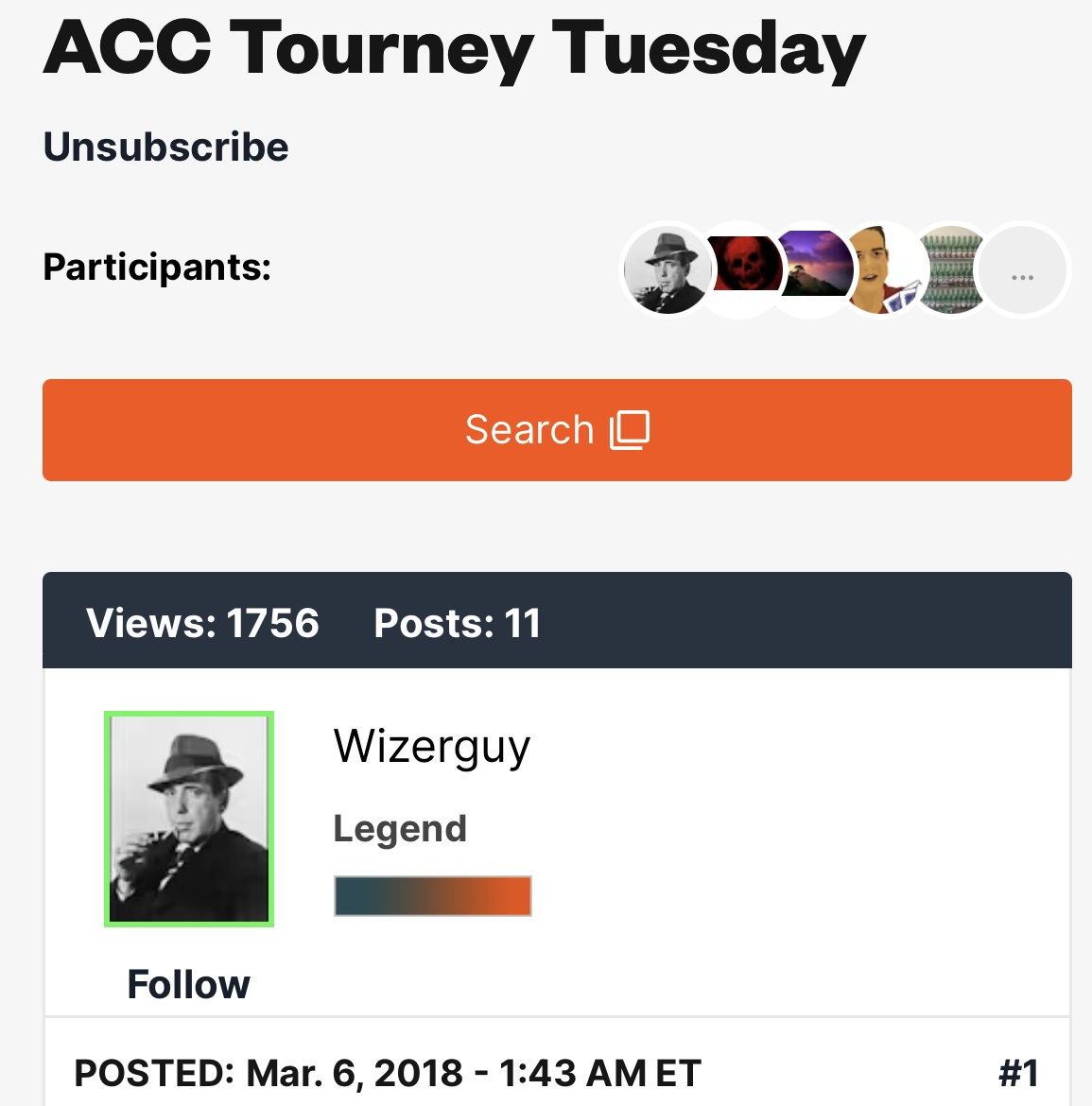Click the blue-orange reputation gradient bar
Viewport: 1092px width, 1106px height.
433,896
